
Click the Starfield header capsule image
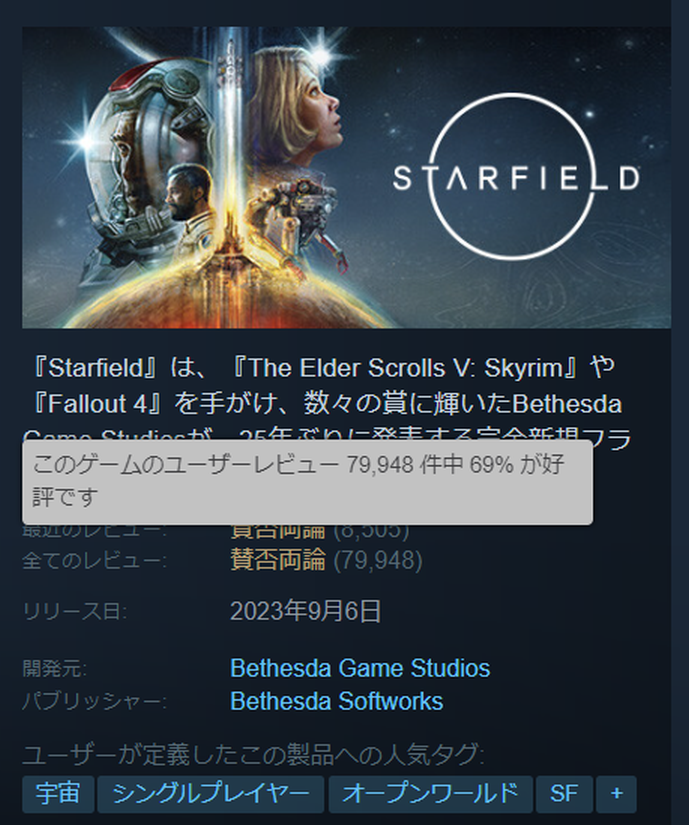[346, 177]
